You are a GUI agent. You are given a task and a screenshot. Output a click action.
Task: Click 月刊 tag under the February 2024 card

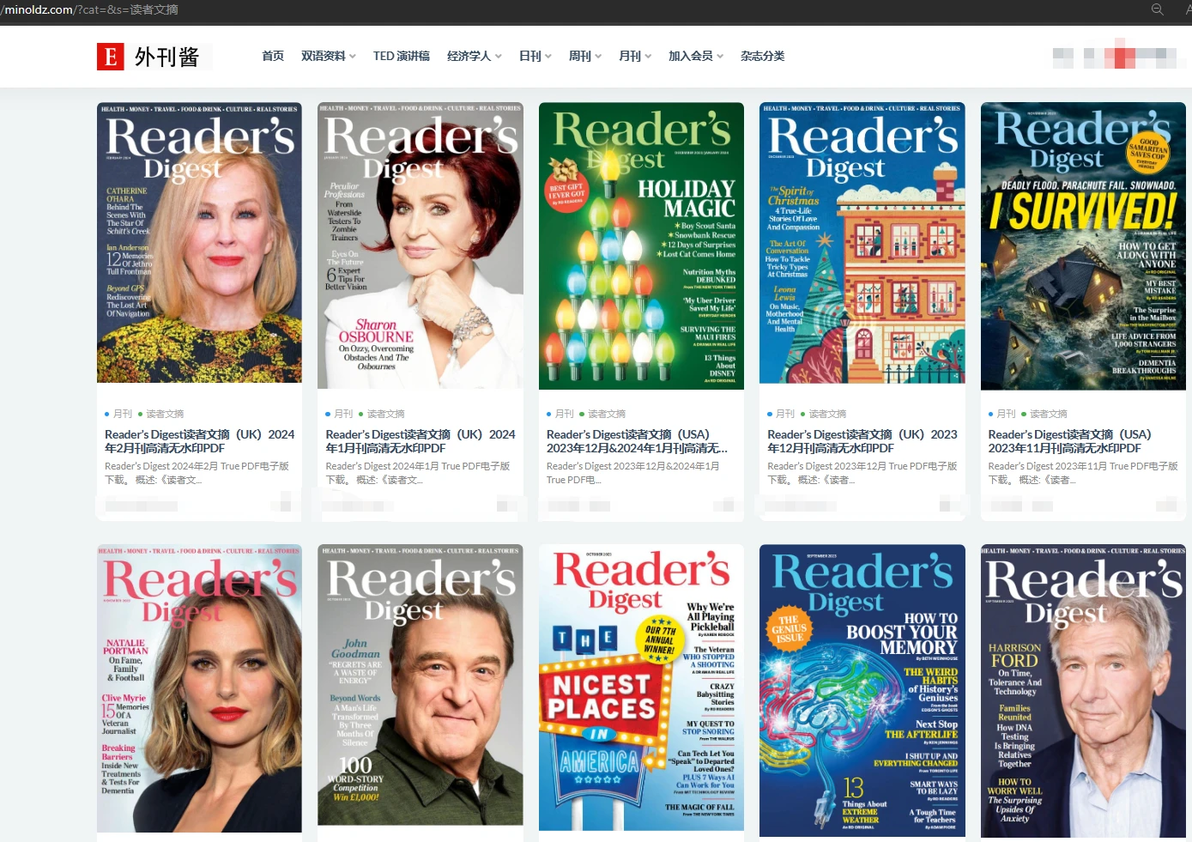pyautogui.click(x=122, y=413)
